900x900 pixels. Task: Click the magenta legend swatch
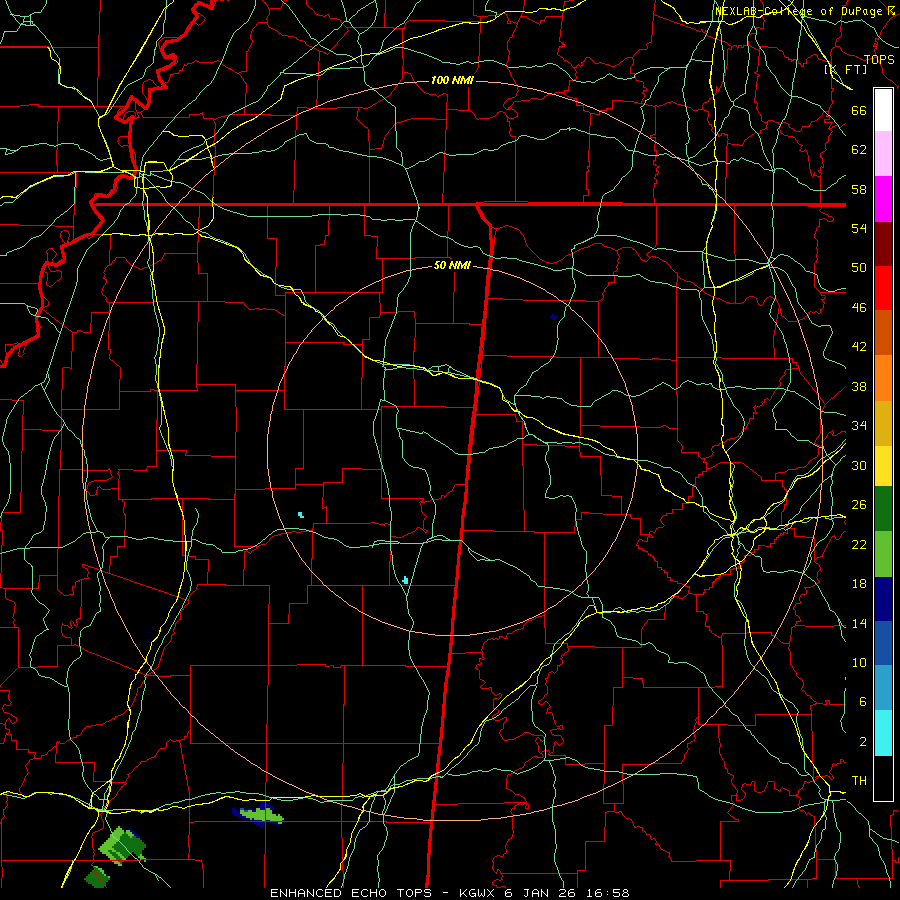[x=883, y=199]
